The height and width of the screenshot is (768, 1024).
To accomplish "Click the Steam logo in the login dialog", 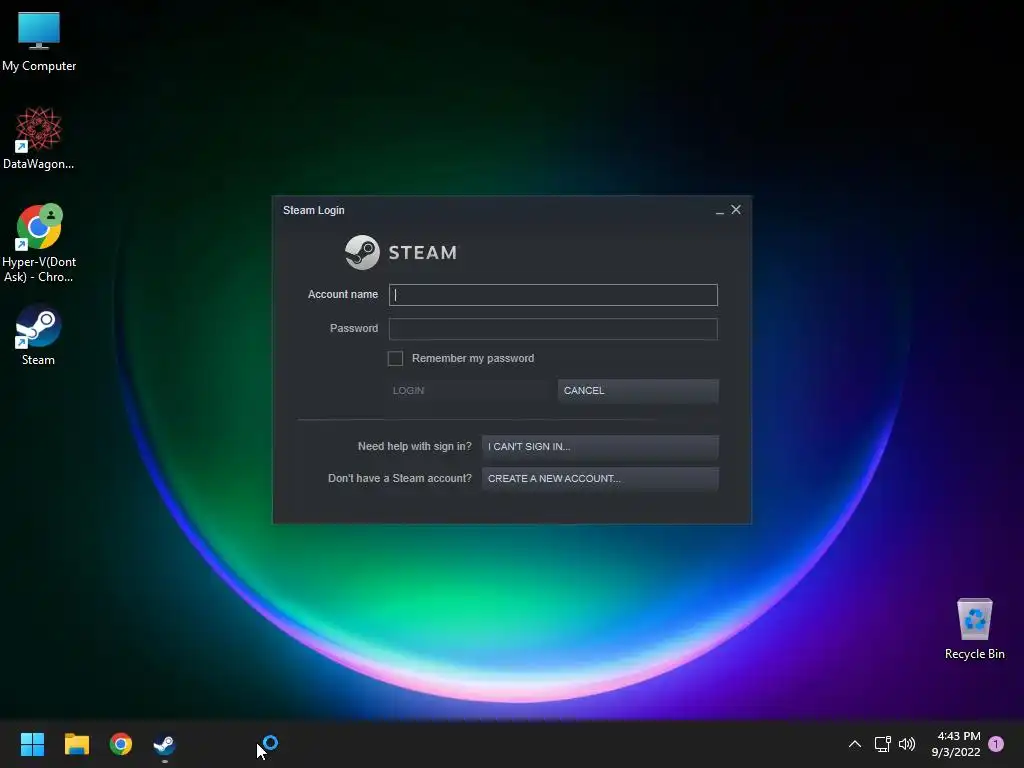I will (x=401, y=252).
